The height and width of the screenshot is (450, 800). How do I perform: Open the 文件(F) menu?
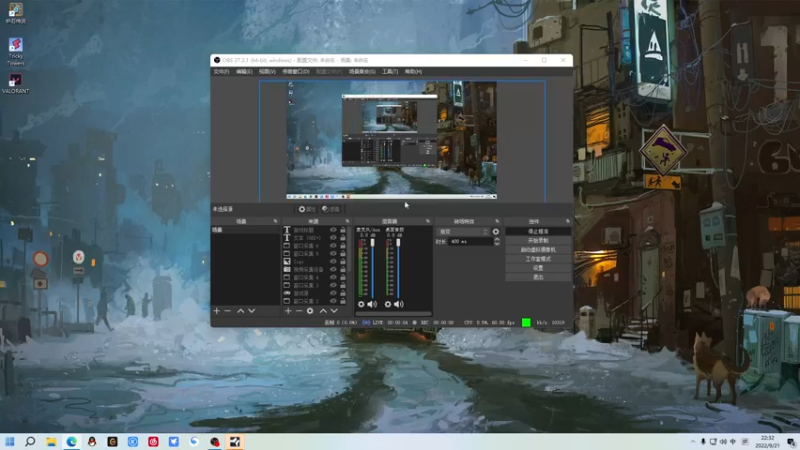221,72
